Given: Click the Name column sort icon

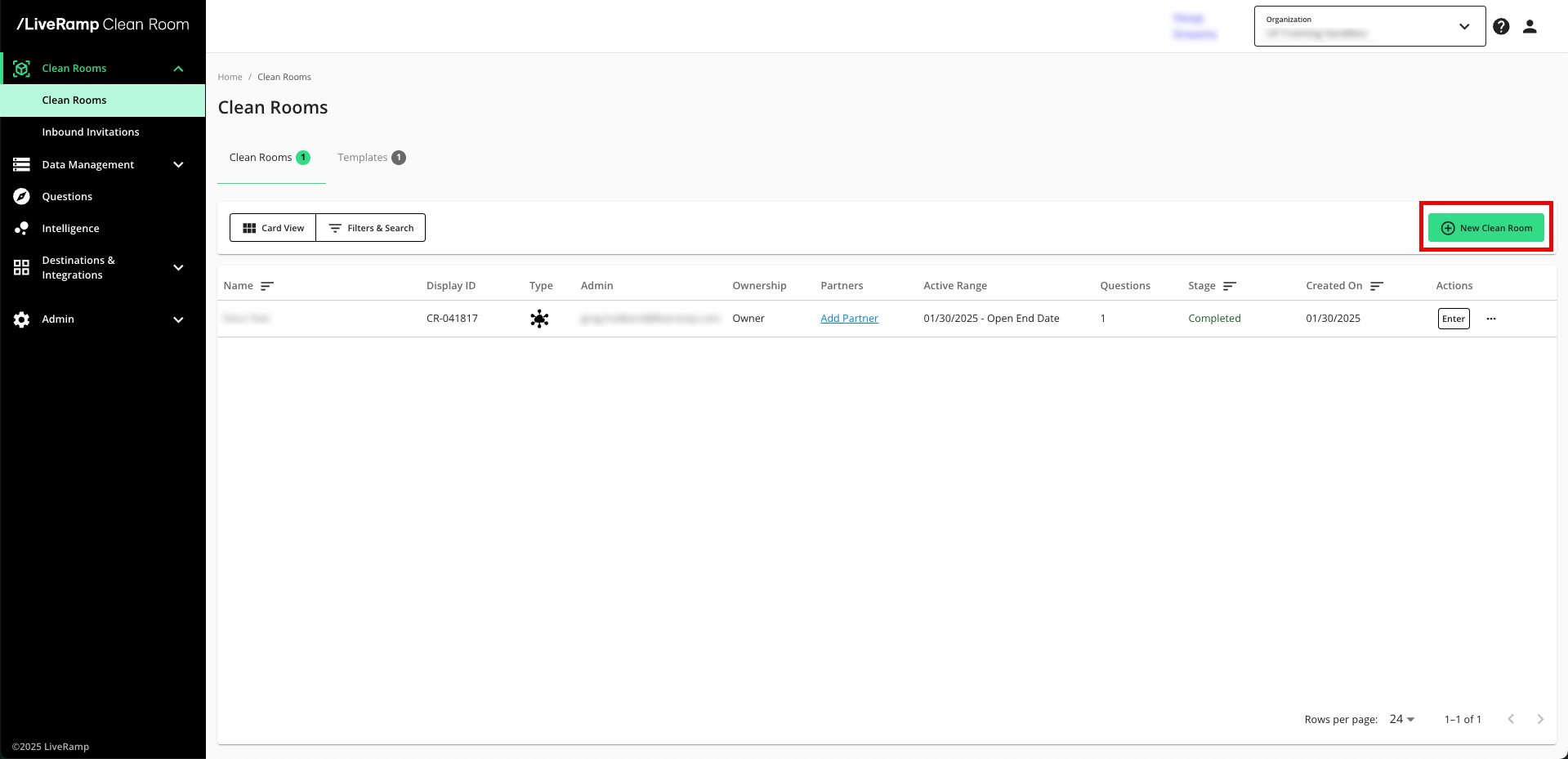Looking at the screenshot, I should (x=266, y=286).
